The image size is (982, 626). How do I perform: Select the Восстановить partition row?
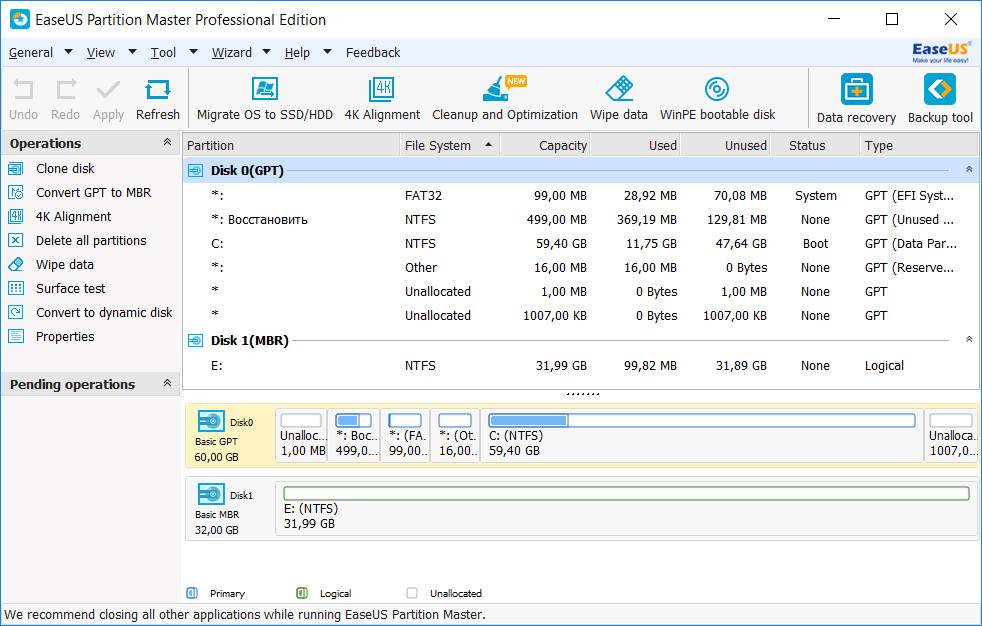pos(580,220)
